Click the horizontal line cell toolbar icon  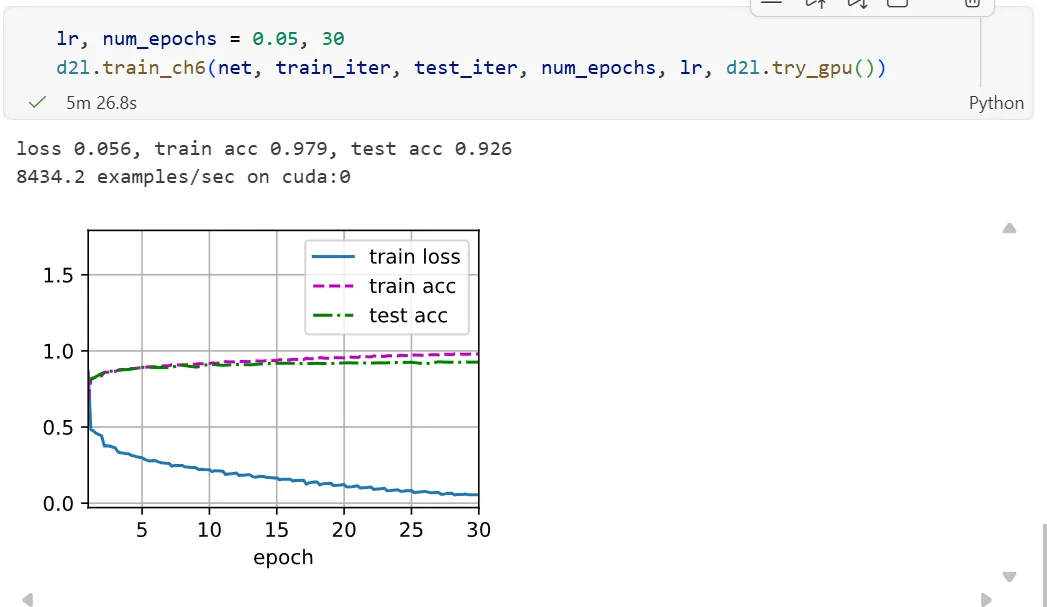point(771,3)
